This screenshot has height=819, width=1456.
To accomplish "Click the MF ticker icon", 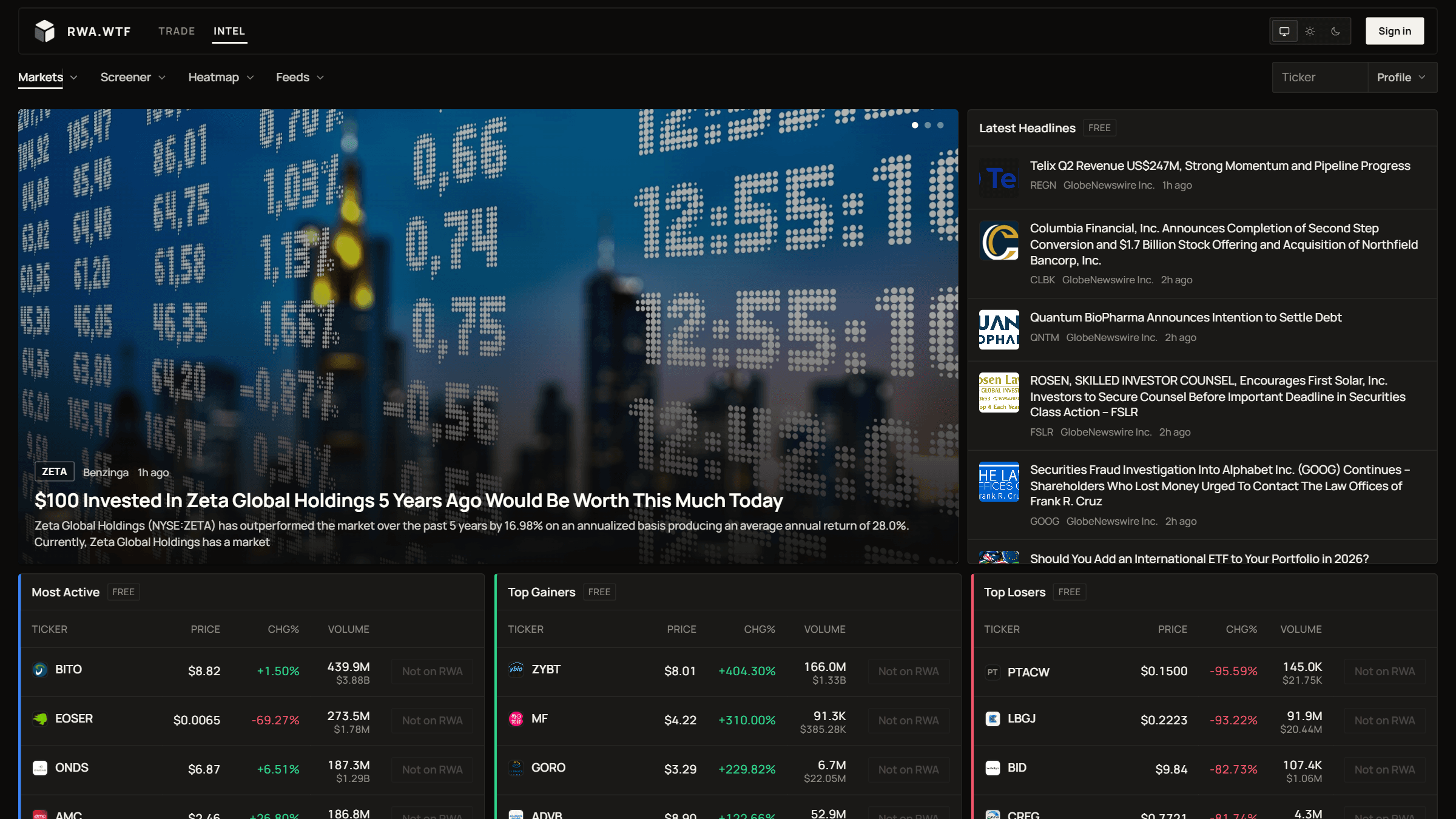I will point(516,719).
